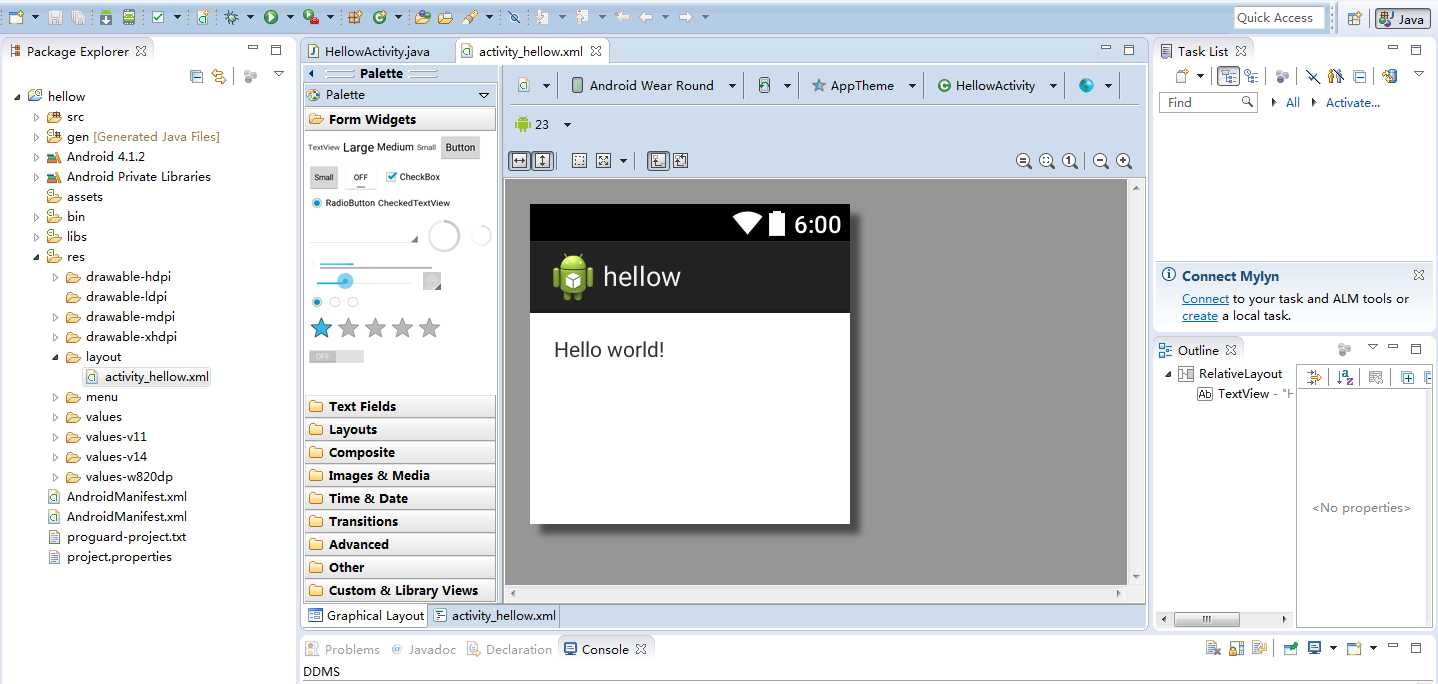The width and height of the screenshot is (1438, 684).
Task: Toggle the horizontal fill width button
Action: pos(519,160)
